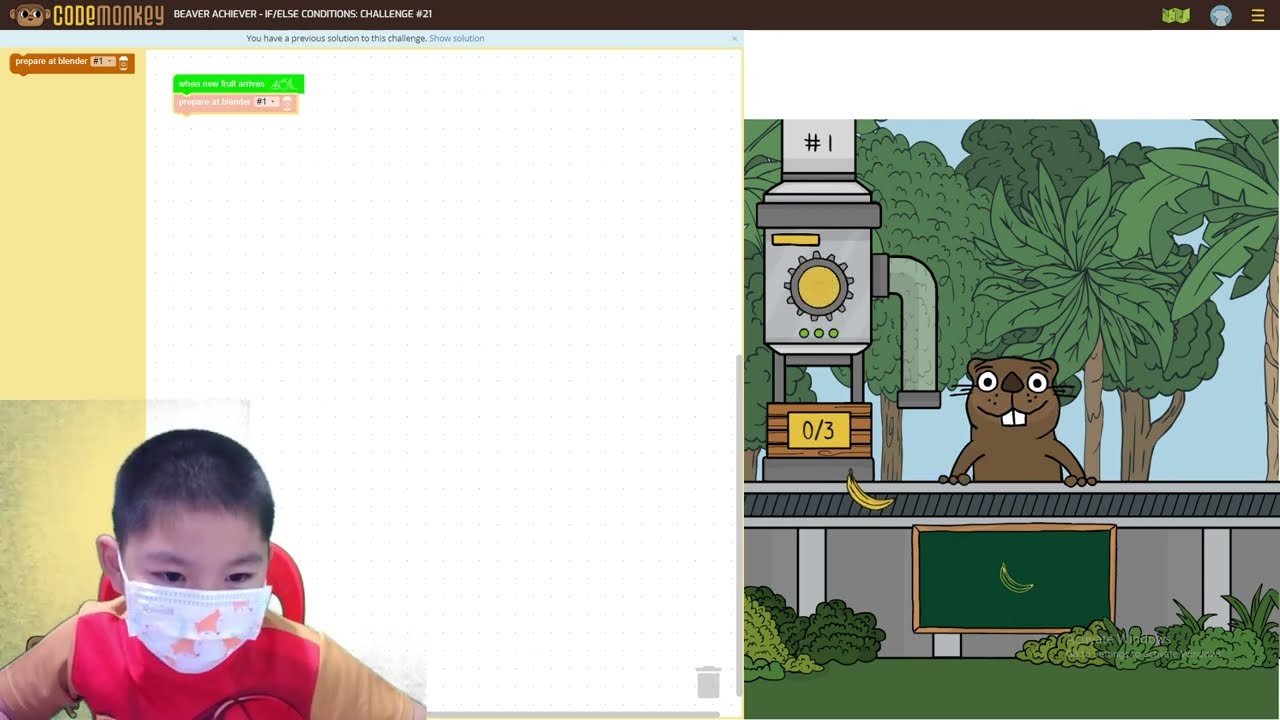Click the Show solution link
Screen dimensions: 1280x720
[x=456, y=38]
